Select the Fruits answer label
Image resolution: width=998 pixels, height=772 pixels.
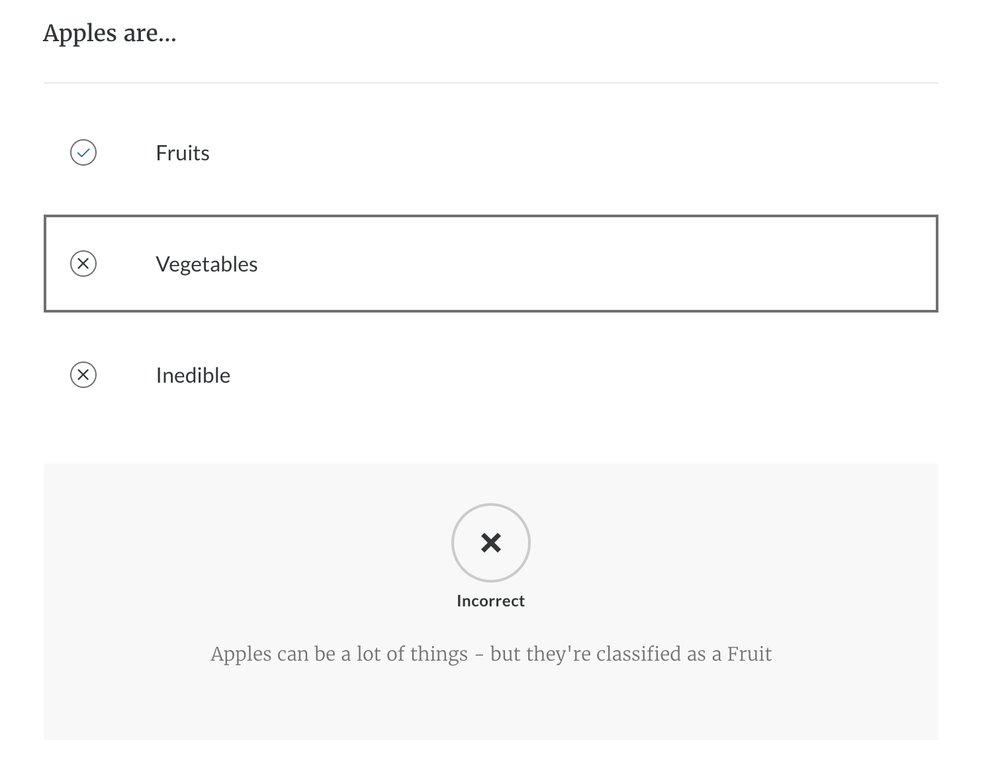[182, 153]
